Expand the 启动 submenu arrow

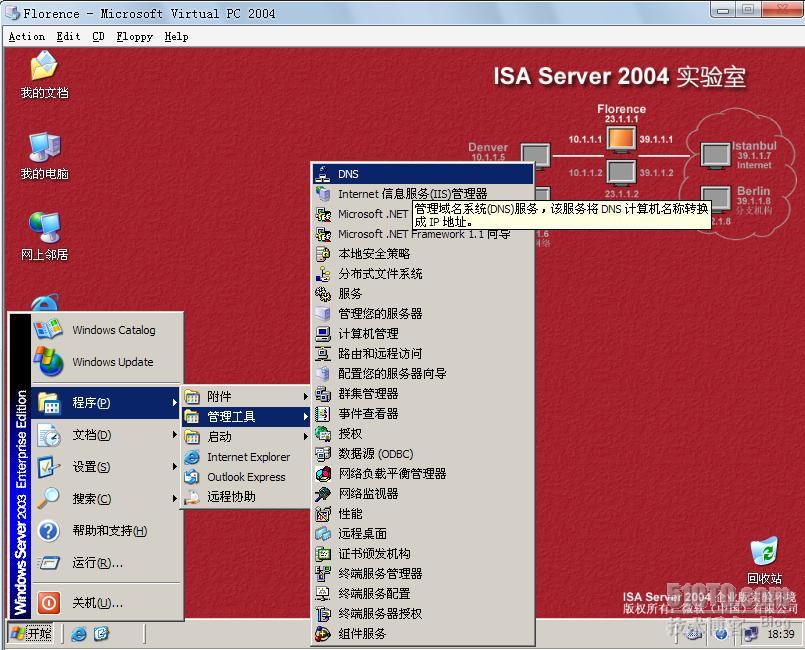point(305,436)
